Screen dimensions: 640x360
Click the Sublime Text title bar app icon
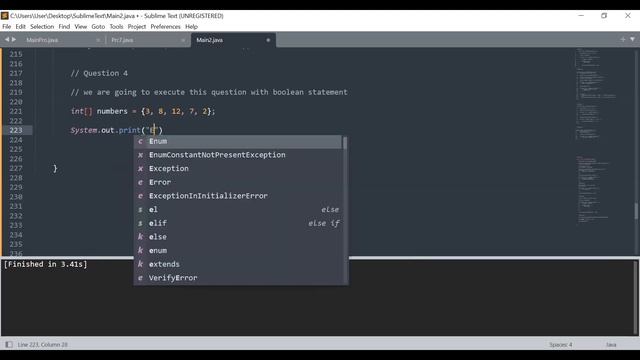[x=4, y=16]
